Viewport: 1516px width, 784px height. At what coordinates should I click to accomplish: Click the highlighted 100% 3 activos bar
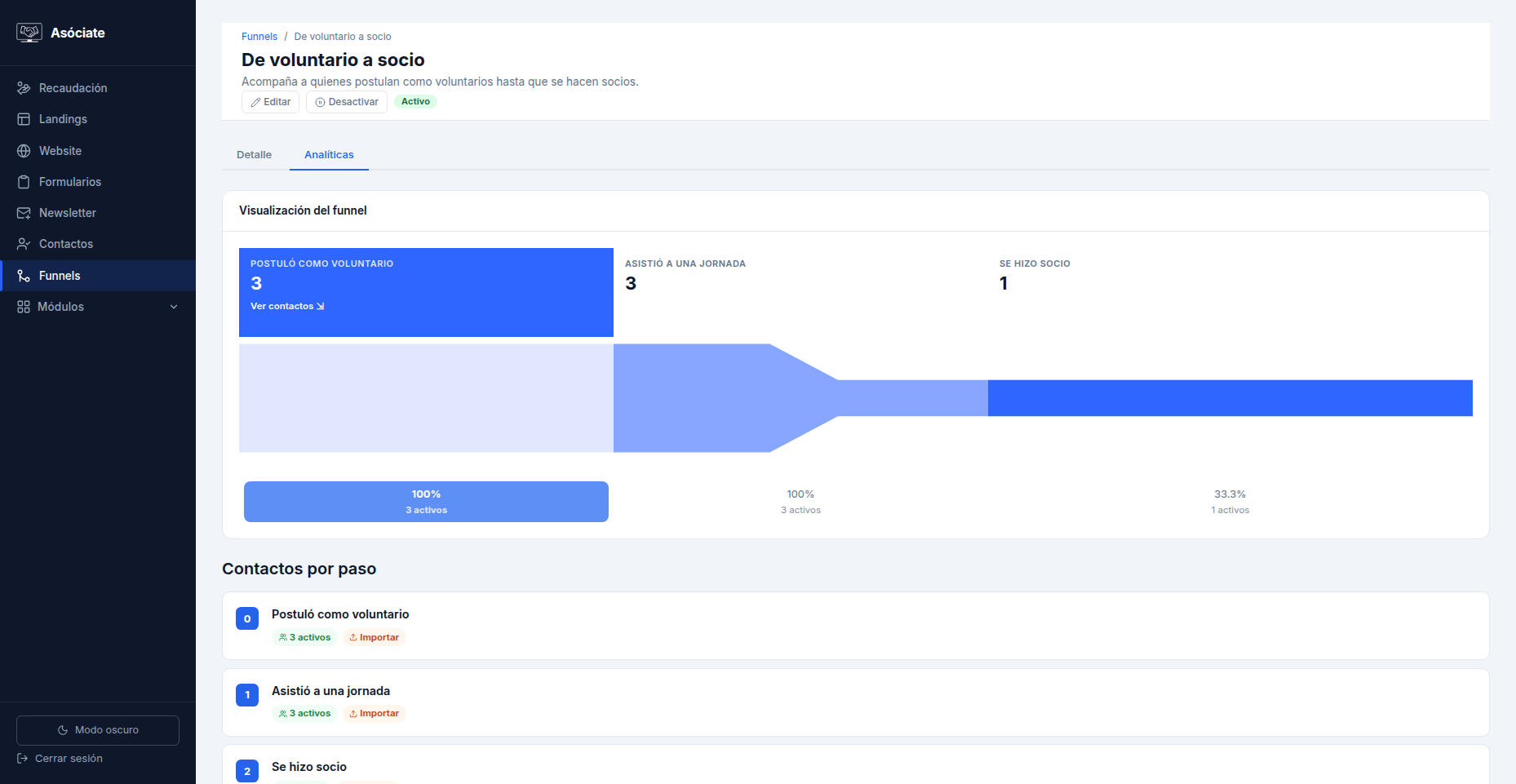[x=426, y=502]
